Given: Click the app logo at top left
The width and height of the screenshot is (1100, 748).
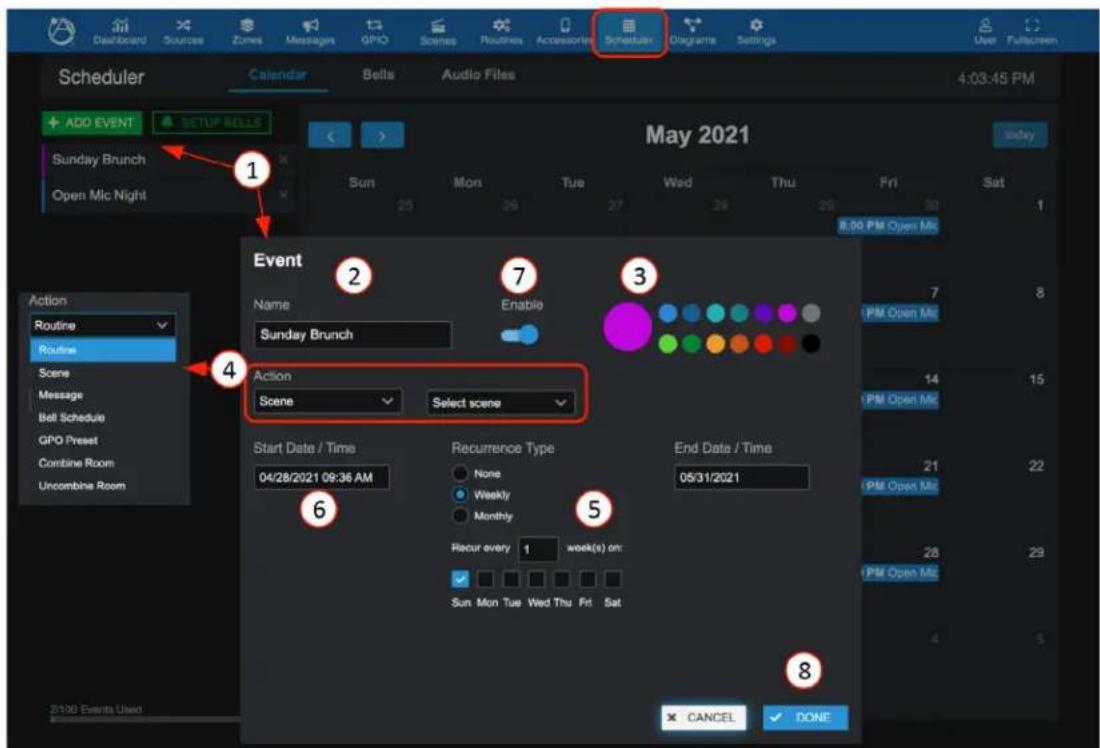Looking at the screenshot, I should pyautogui.click(x=61, y=32).
